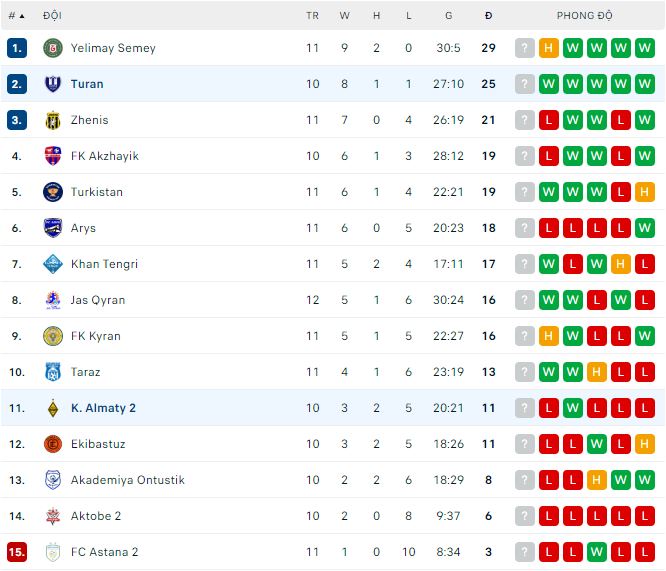Select the K. Almaty 2 badge
Viewport: 666px width, 571px height.
(x=53, y=408)
